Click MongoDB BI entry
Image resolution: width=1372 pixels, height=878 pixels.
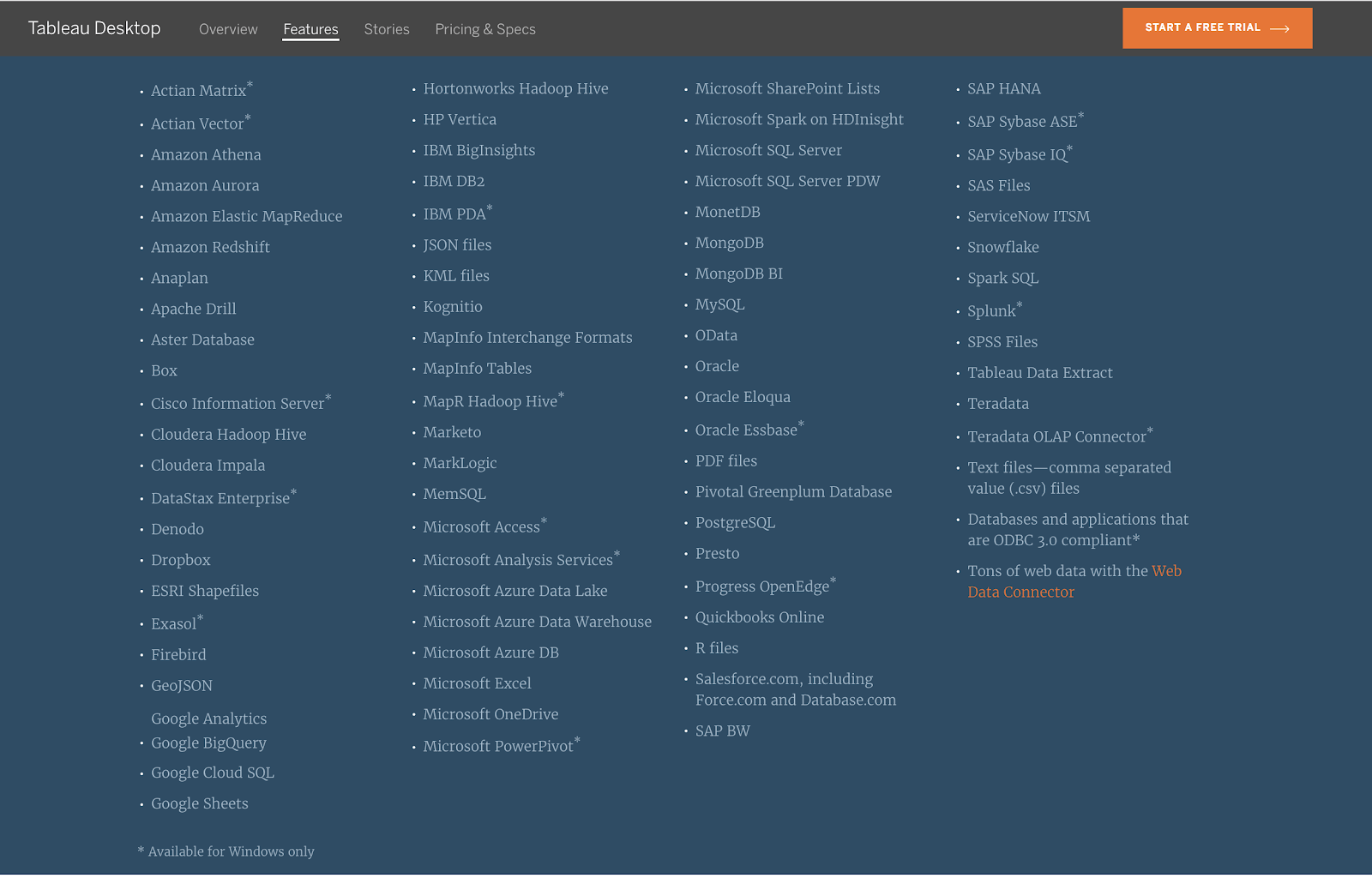pos(738,274)
